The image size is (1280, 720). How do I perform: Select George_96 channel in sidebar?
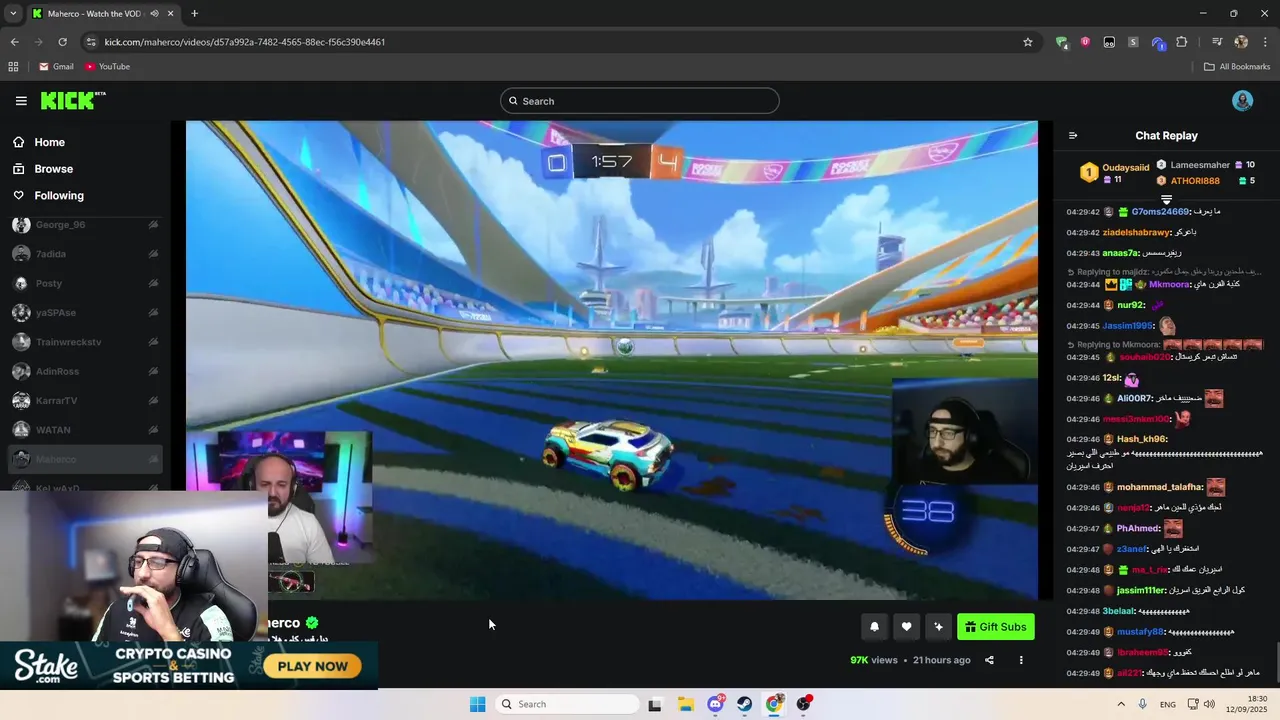point(85,225)
